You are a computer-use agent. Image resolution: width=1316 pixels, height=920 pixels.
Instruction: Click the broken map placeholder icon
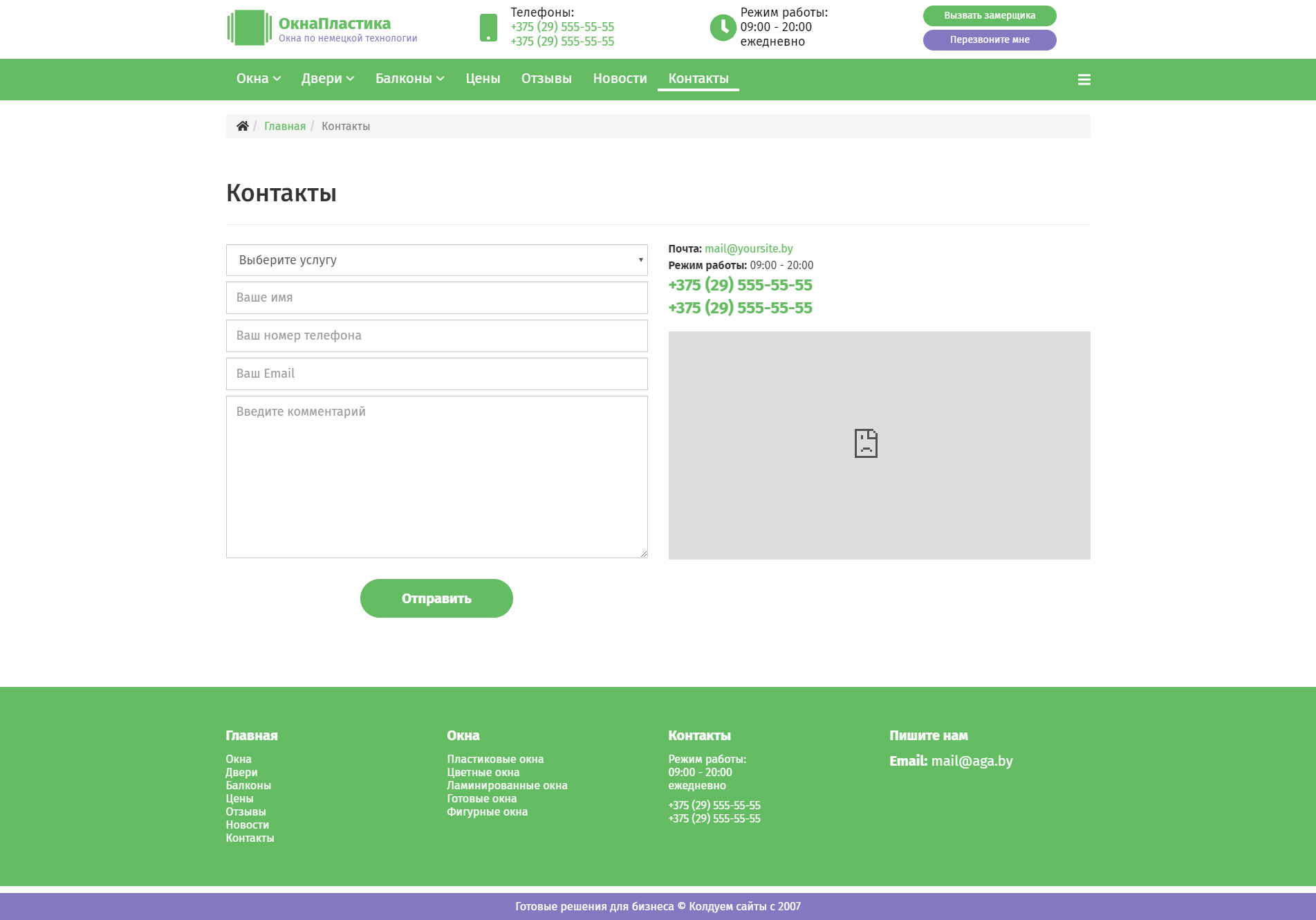(x=865, y=443)
